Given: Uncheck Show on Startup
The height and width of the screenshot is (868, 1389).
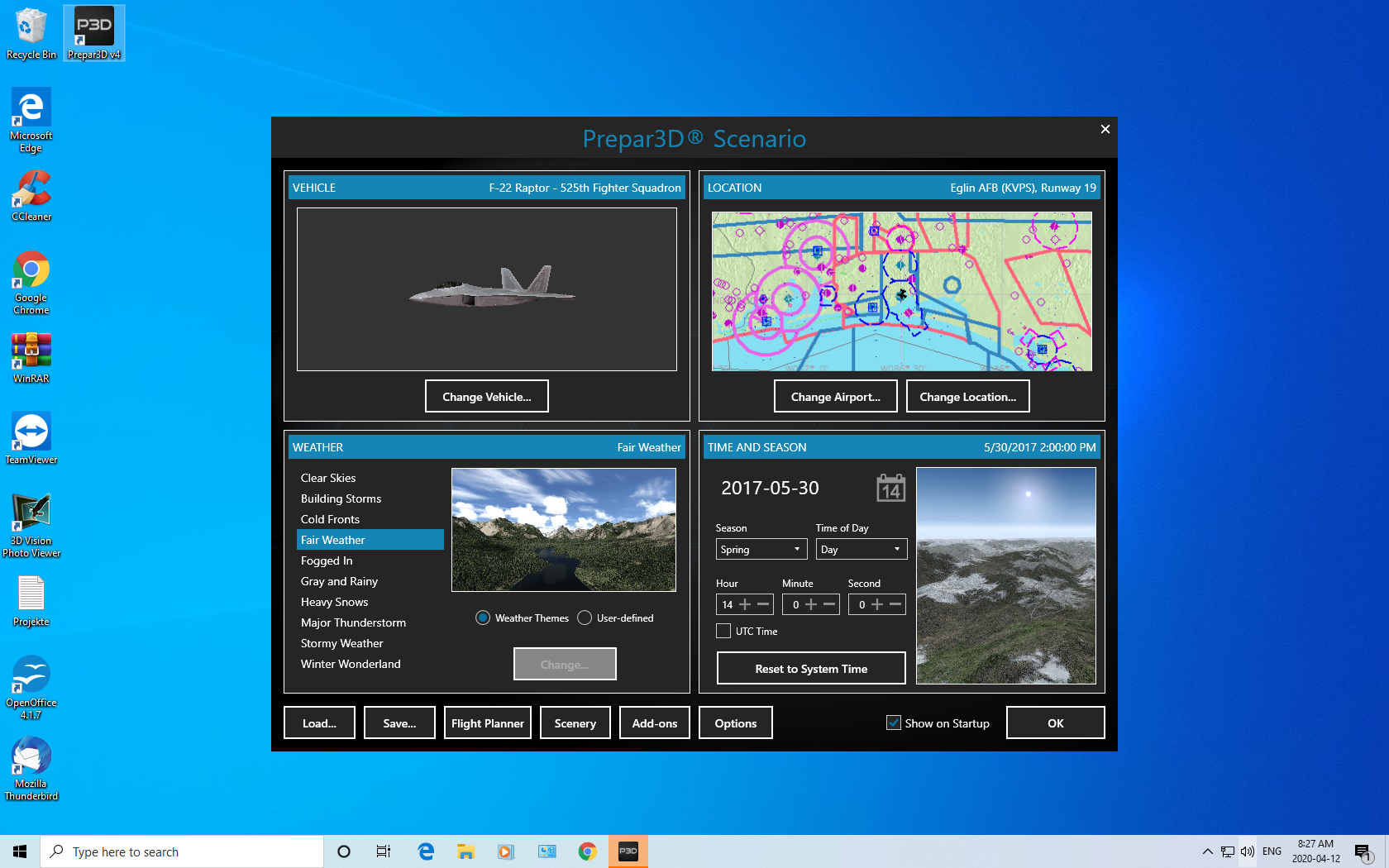Looking at the screenshot, I should pyautogui.click(x=894, y=723).
